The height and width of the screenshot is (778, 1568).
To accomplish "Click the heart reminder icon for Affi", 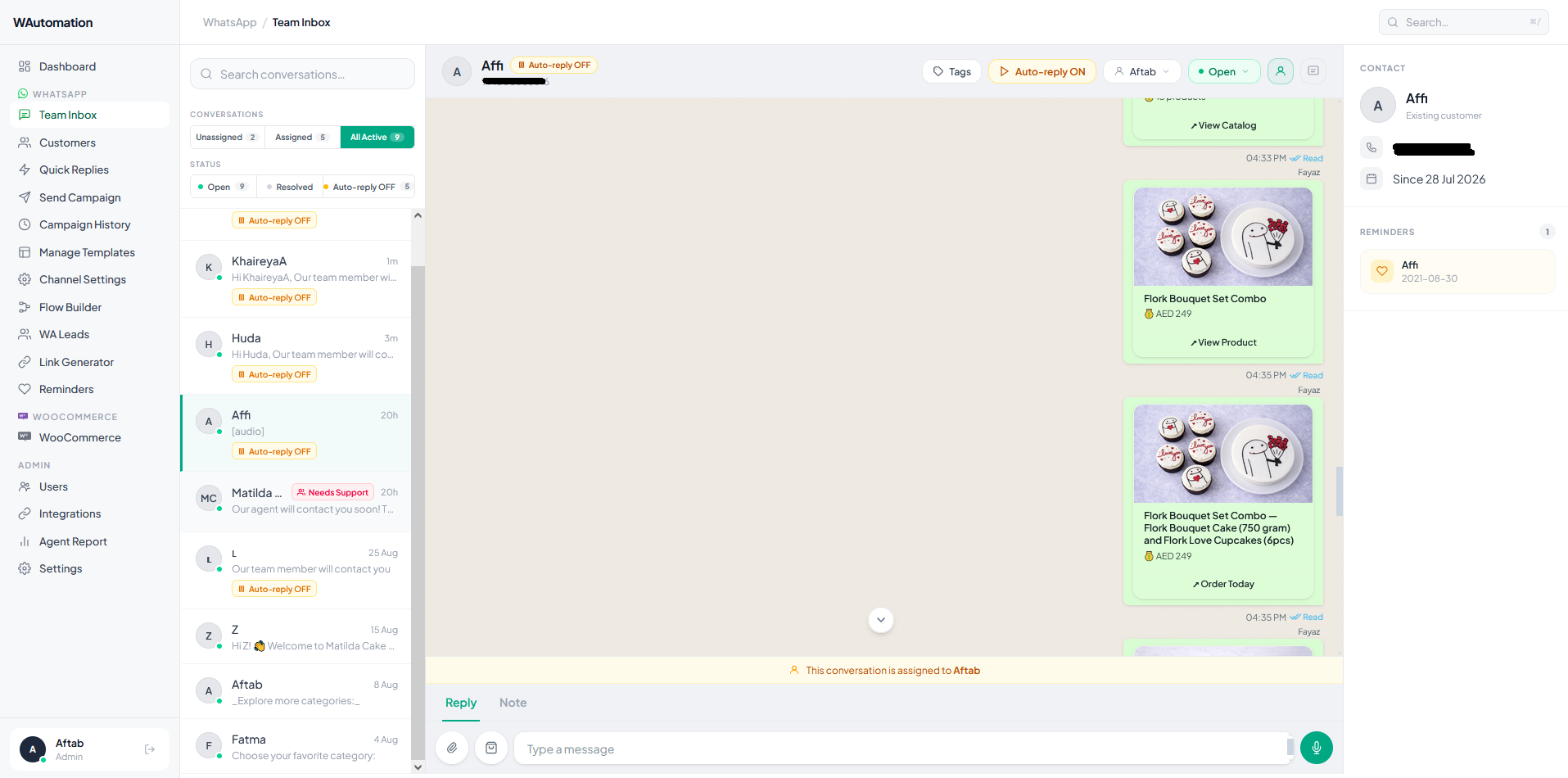I will [1382, 271].
